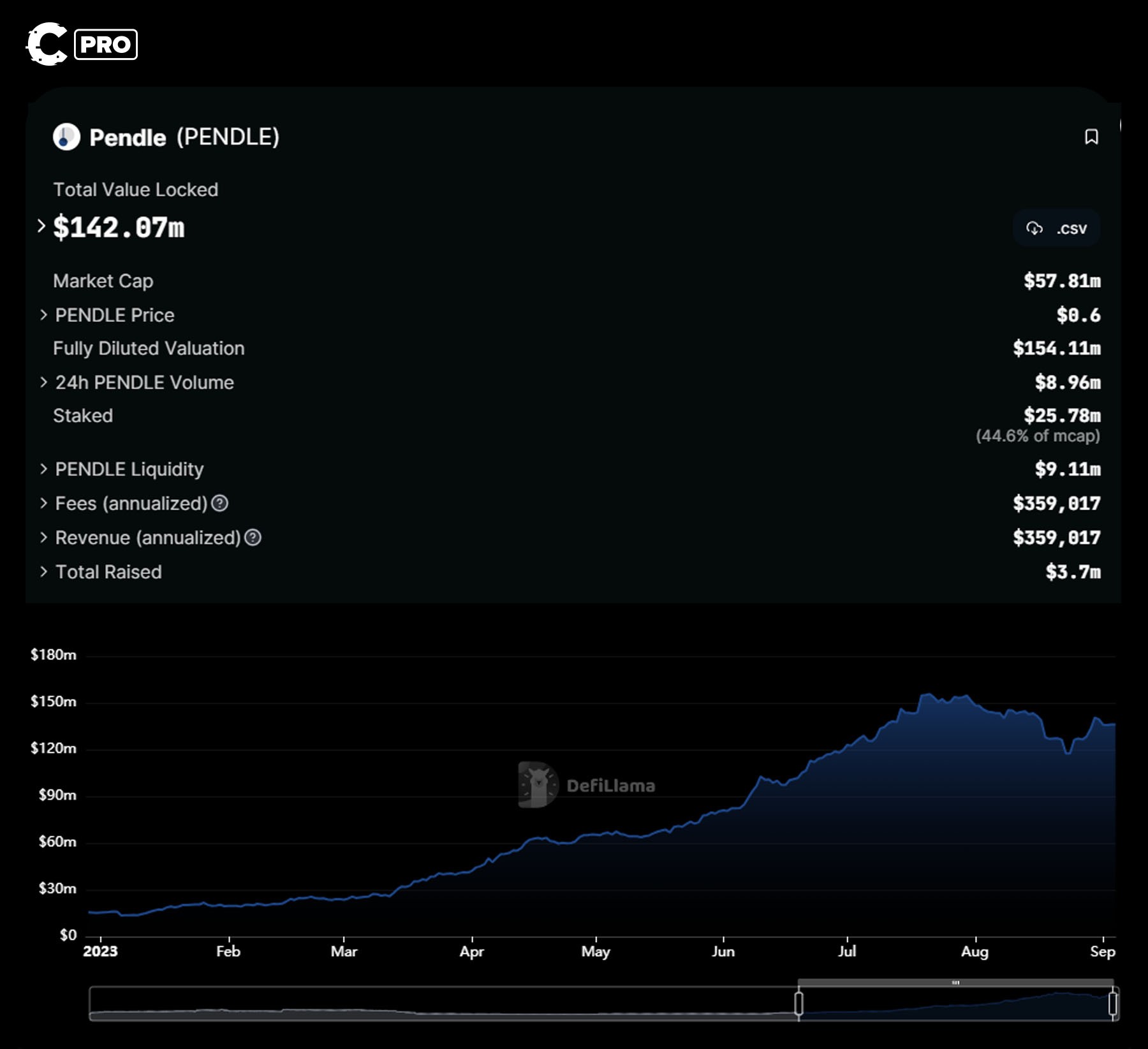
Task: Click the download cloud icon beside .csv
Action: click(1036, 229)
